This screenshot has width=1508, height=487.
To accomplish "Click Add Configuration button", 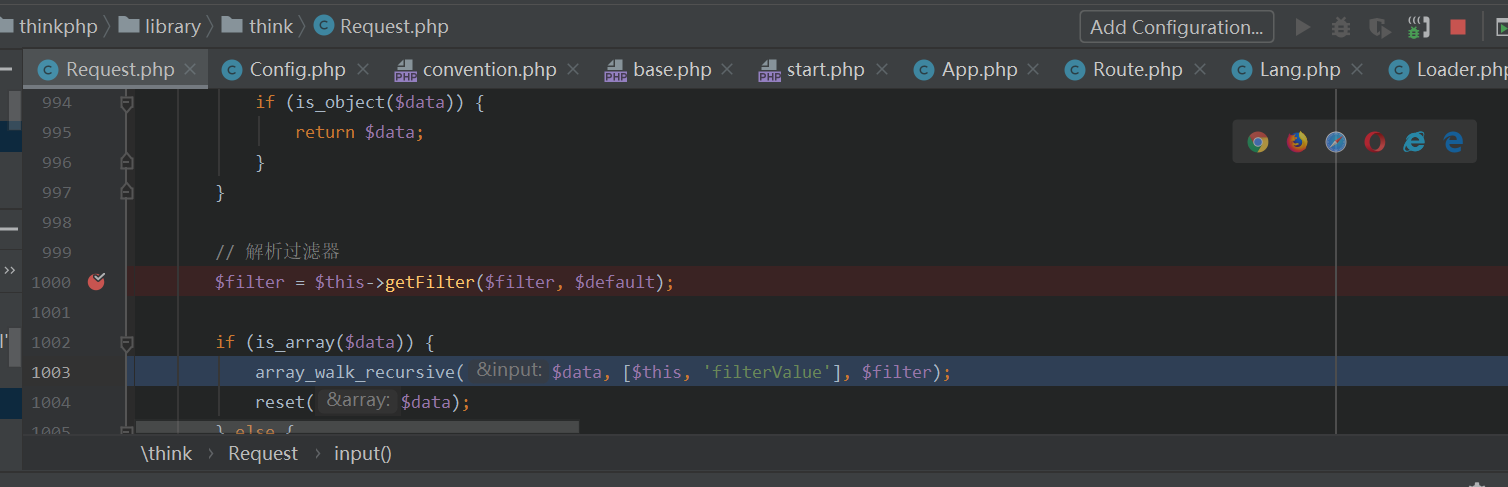I will [1177, 27].
